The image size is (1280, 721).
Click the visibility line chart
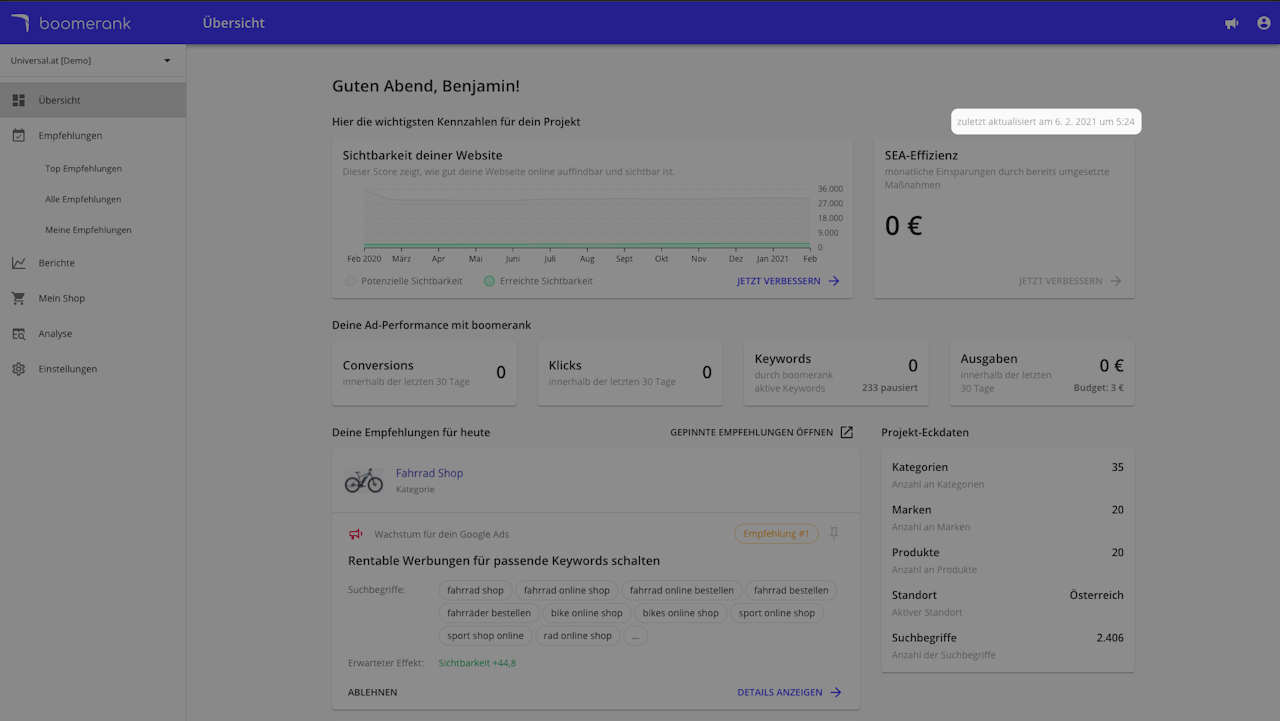586,217
